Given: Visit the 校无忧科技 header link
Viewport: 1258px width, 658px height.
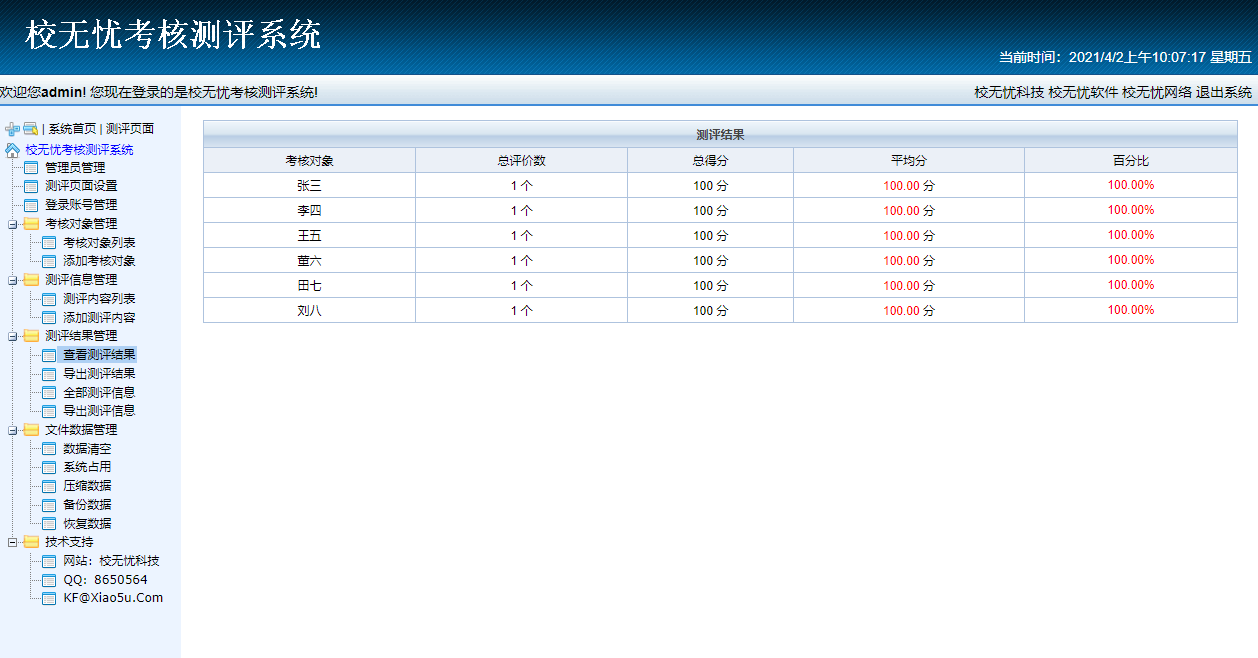Looking at the screenshot, I should (1009, 92).
